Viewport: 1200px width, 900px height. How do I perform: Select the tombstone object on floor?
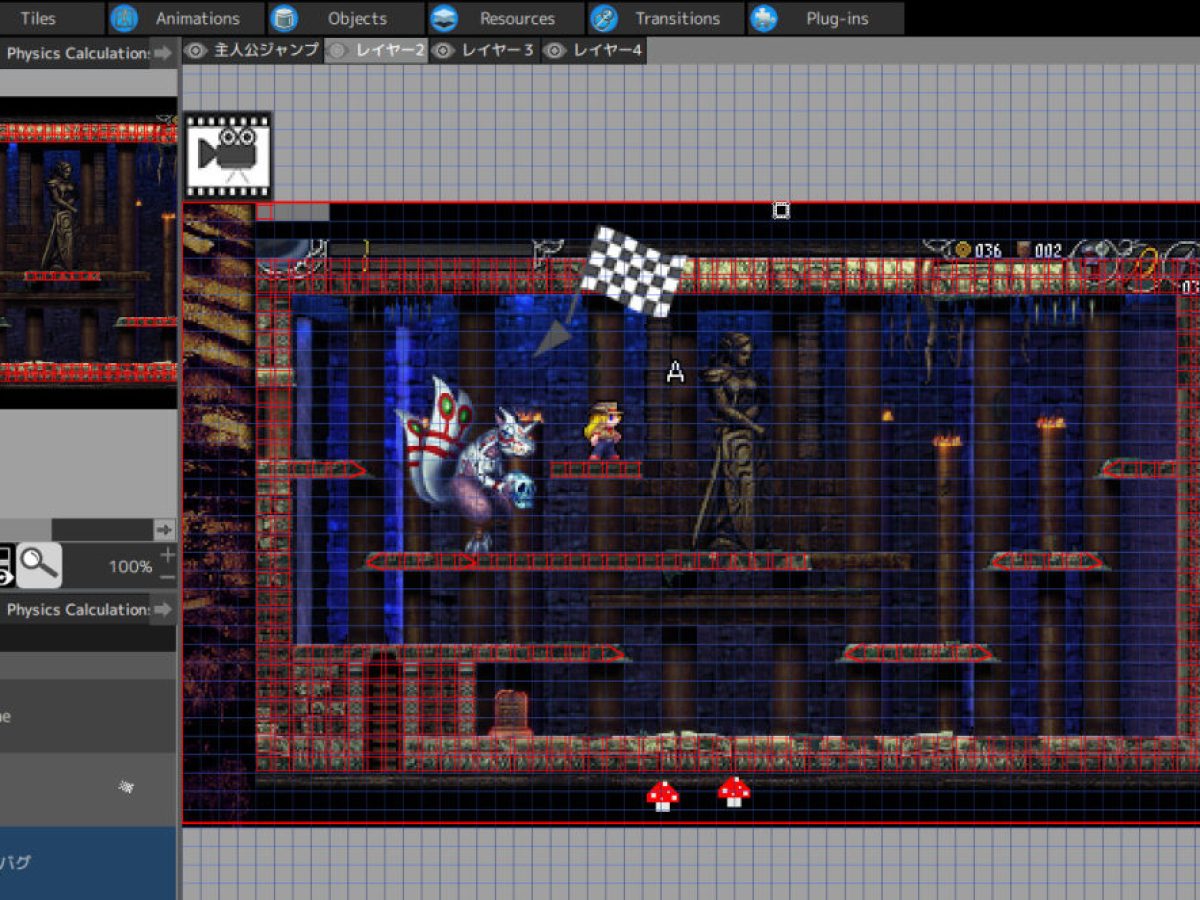(x=511, y=714)
